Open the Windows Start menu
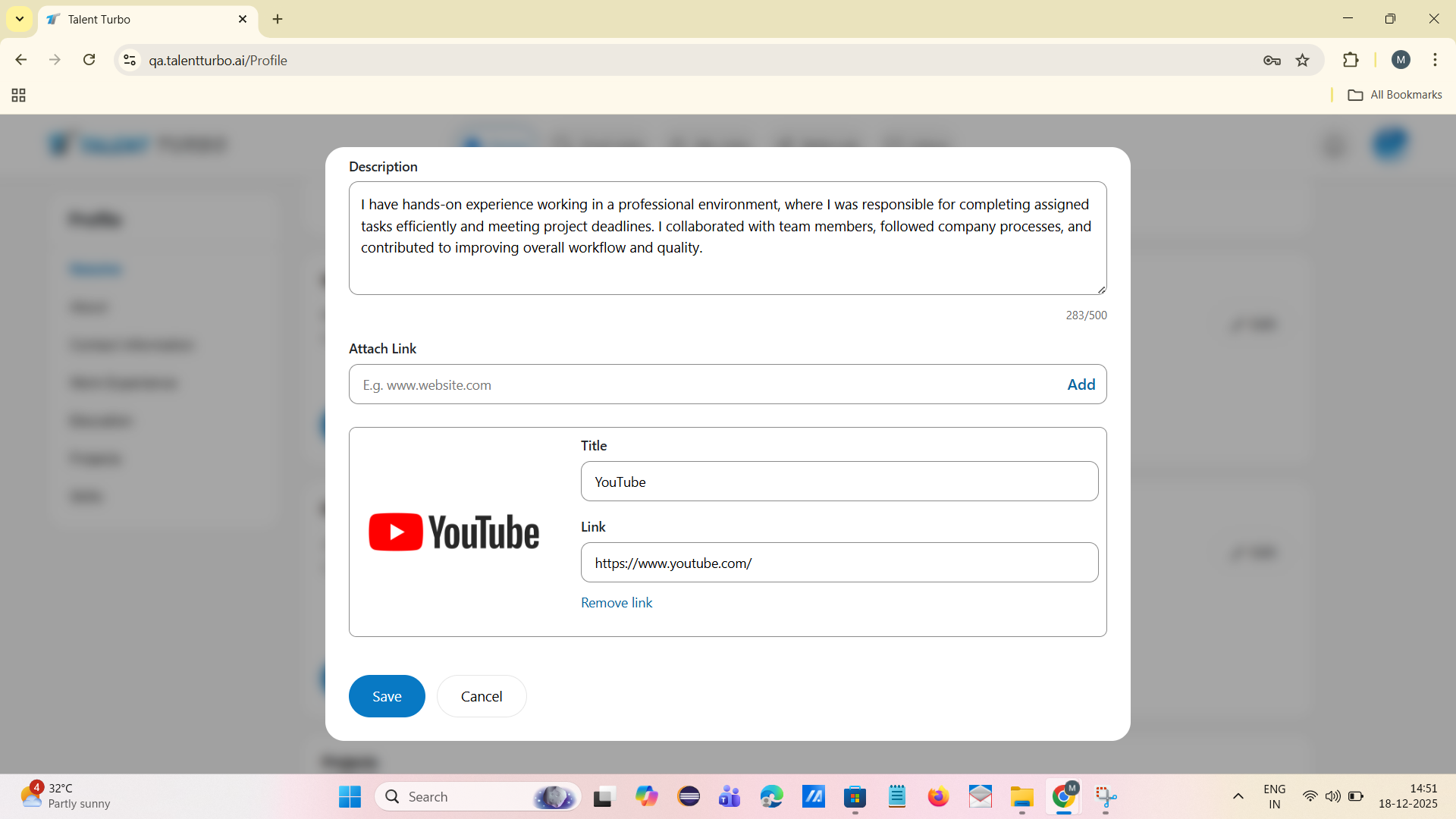The height and width of the screenshot is (819, 1456). [x=350, y=796]
